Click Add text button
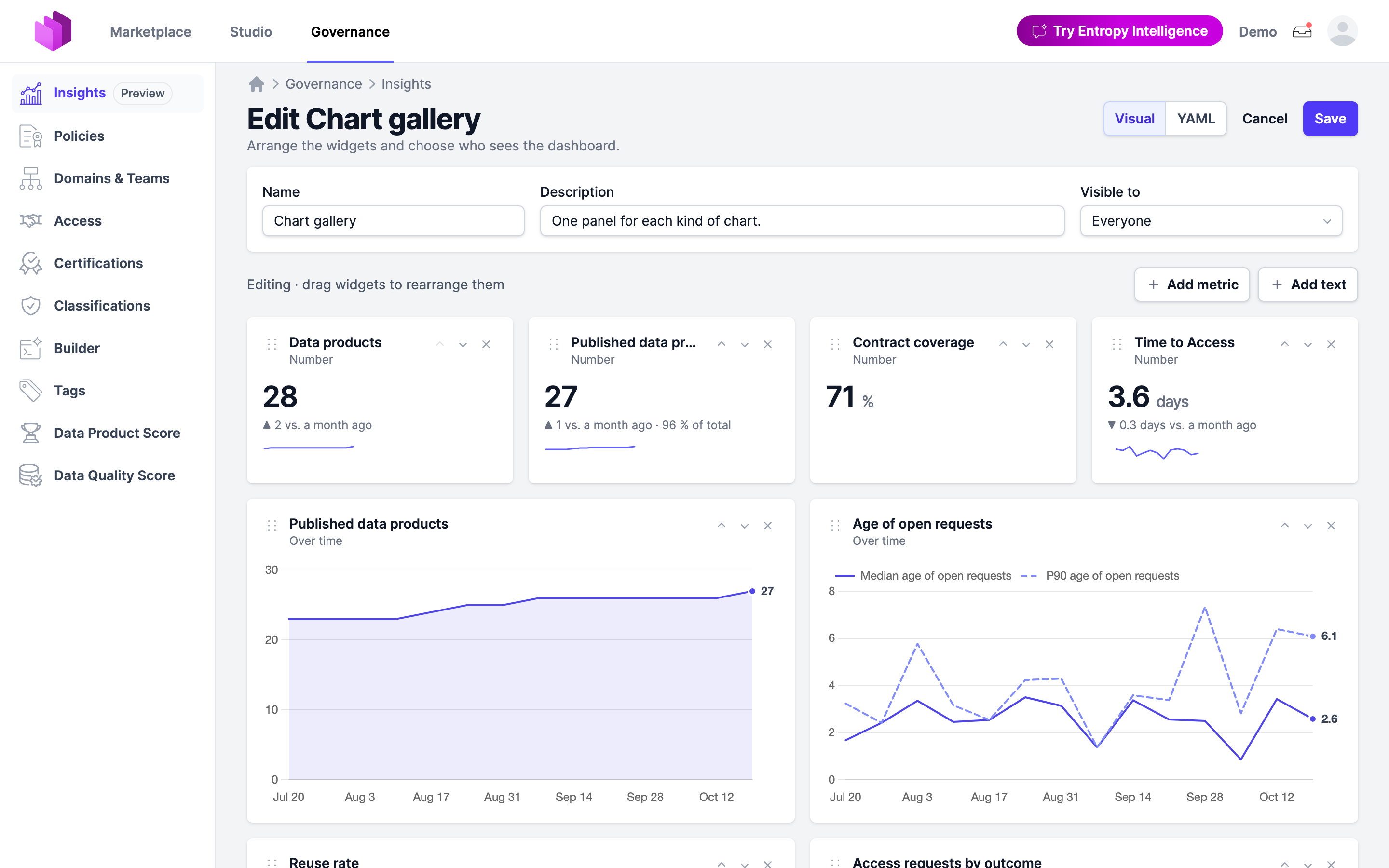The height and width of the screenshot is (868, 1389). click(x=1307, y=285)
